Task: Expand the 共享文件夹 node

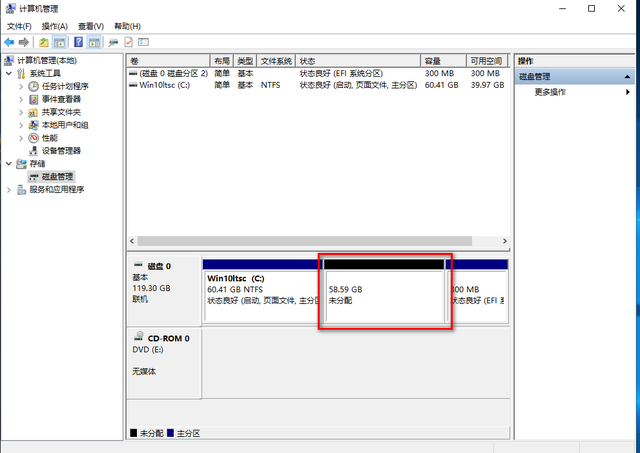Action: pos(21,112)
